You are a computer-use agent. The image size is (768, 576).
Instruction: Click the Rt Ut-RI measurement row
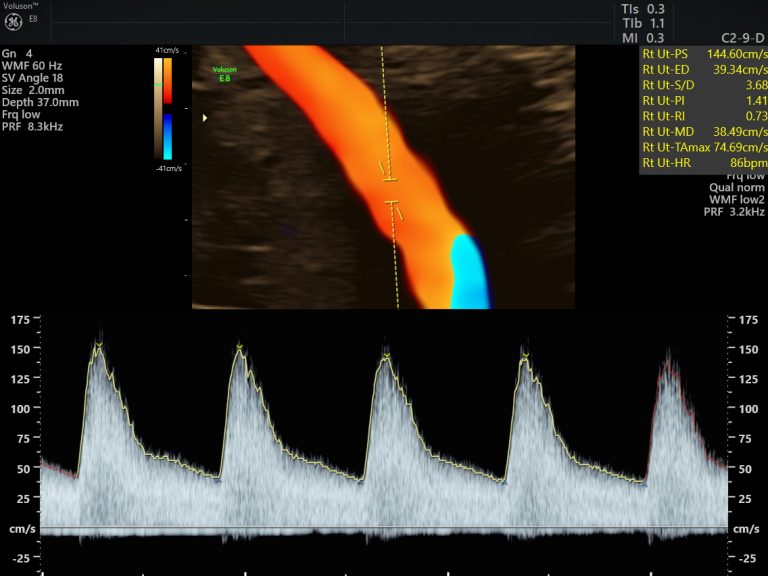701,116
